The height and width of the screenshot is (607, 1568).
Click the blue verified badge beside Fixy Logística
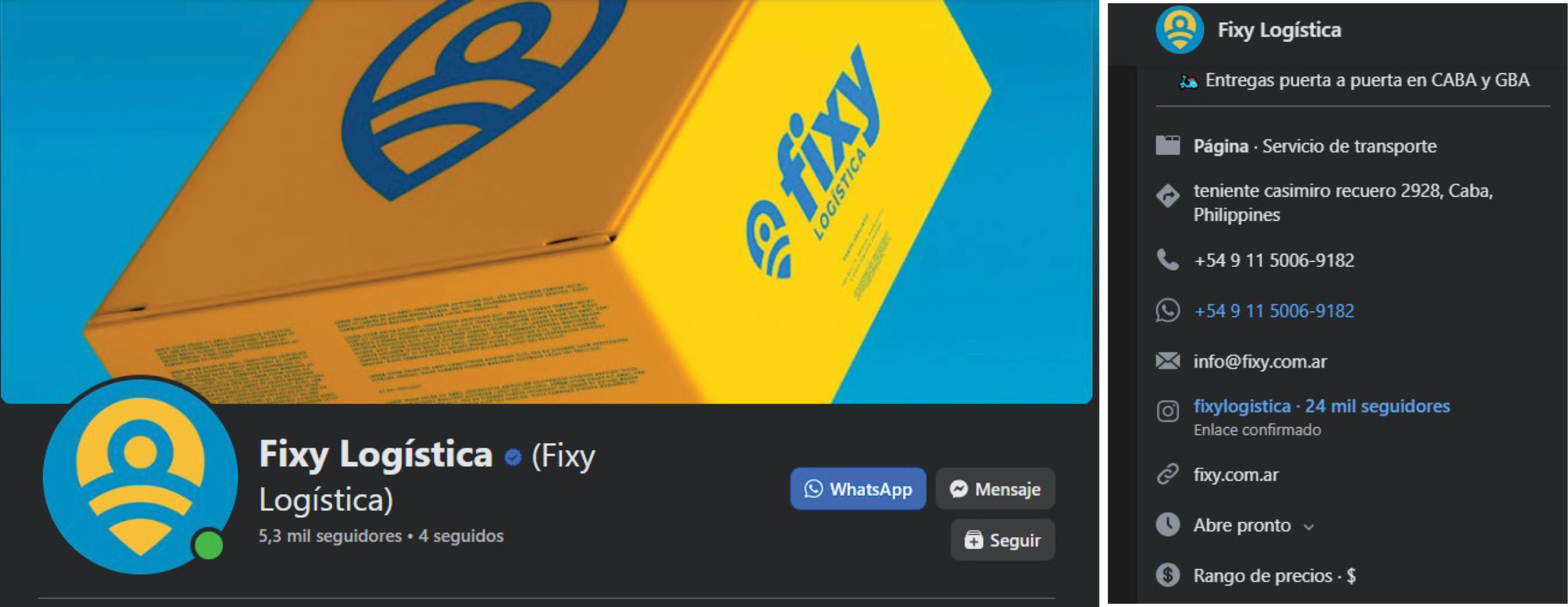click(x=513, y=457)
